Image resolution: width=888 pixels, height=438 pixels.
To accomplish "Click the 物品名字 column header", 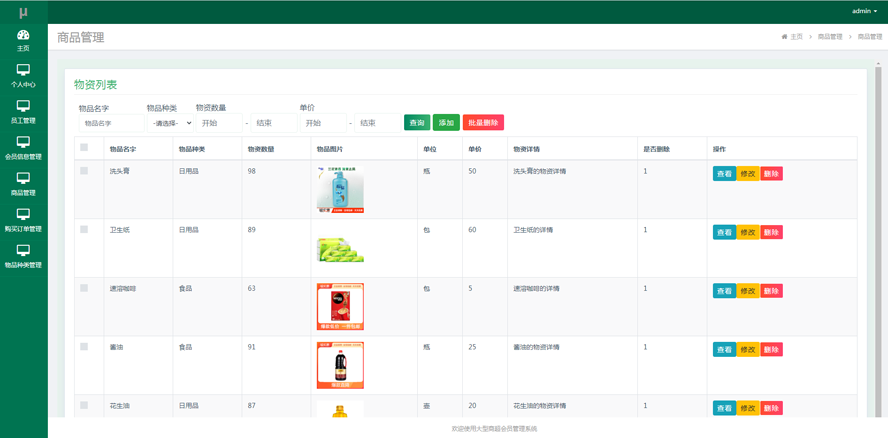I will [x=123, y=149].
